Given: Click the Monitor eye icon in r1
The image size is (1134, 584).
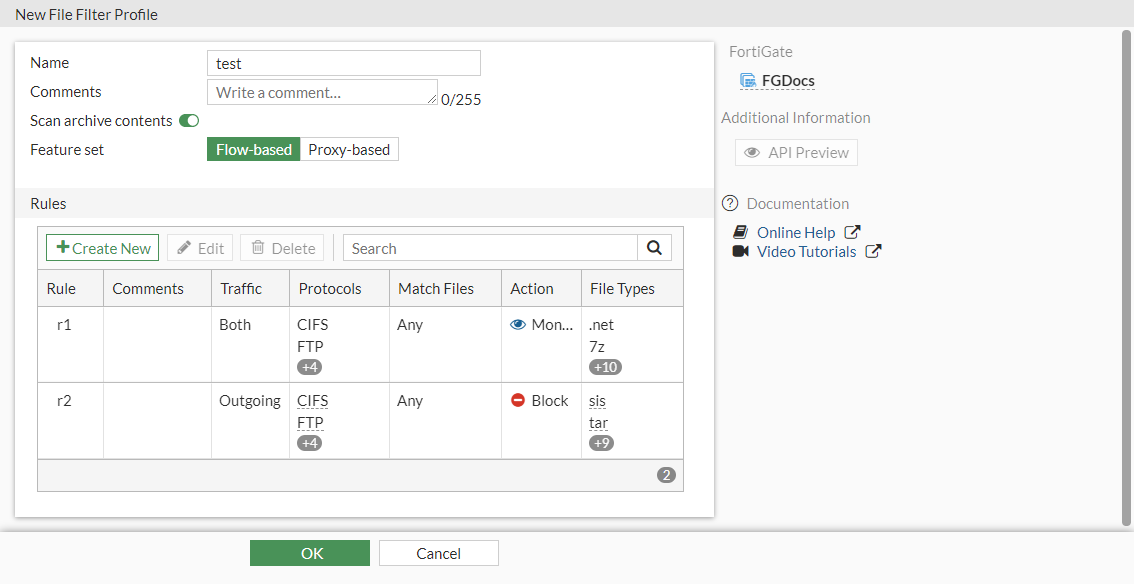Looking at the screenshot, I should pos(518,325).
